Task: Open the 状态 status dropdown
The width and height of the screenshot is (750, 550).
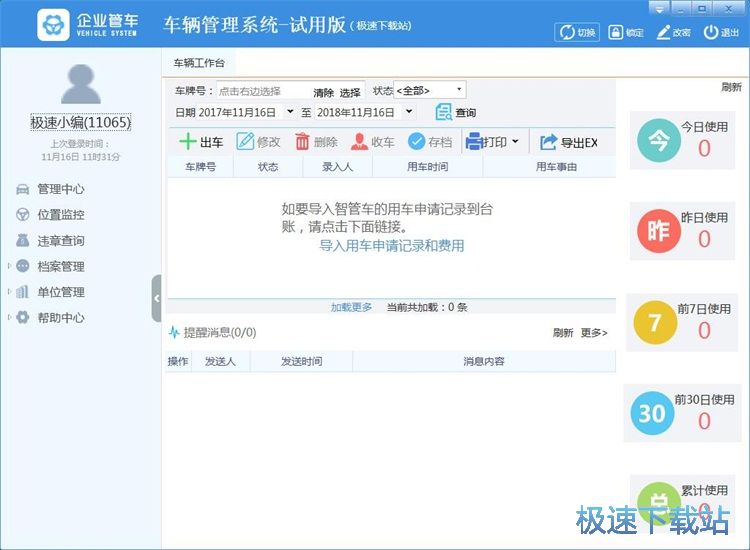Action: point(430,90)
